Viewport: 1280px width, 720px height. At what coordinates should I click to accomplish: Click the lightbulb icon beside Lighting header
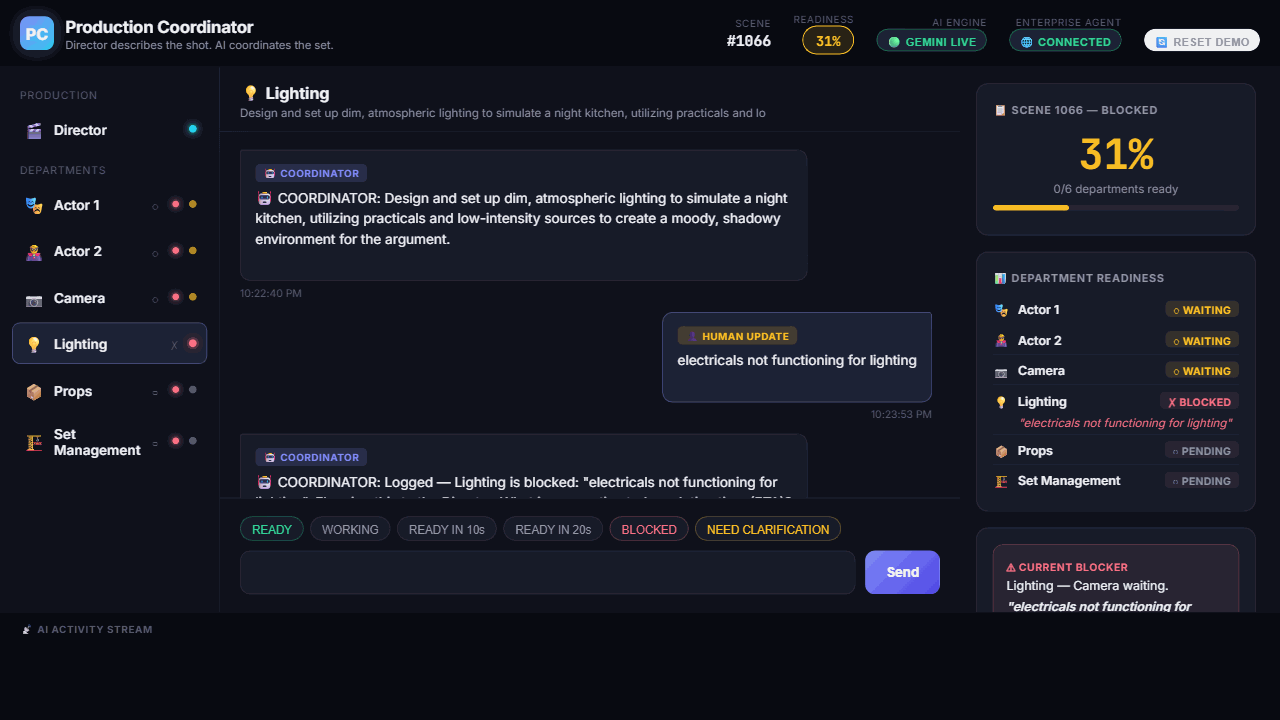[x=250, y=93]
